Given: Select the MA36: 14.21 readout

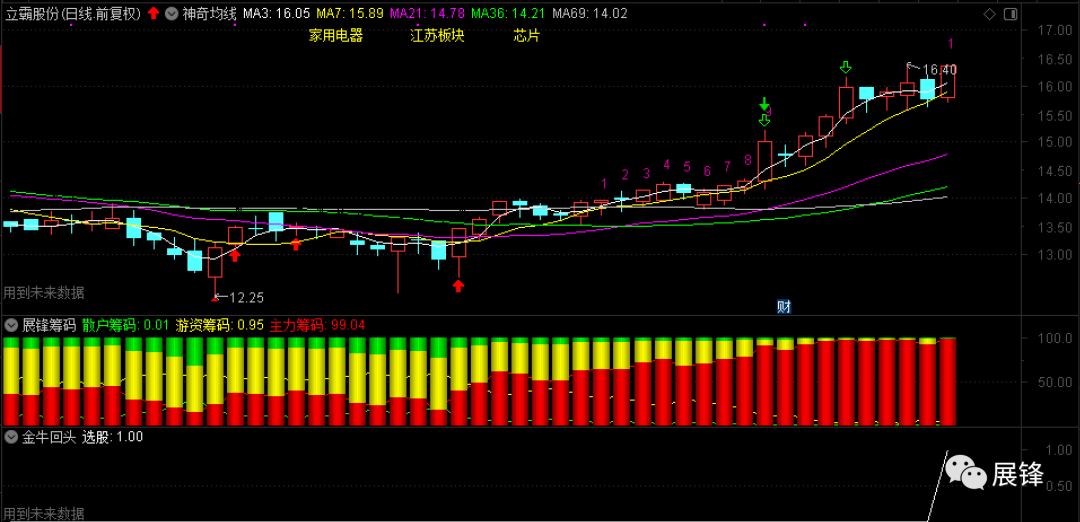Looking at the screenshot, I should 508,13.
